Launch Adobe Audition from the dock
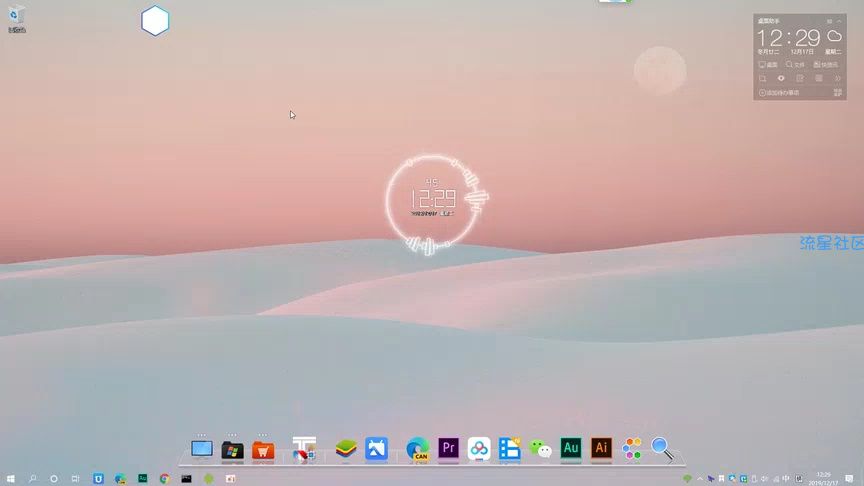The height and width of the screenshot is (486, 864). pyautogui.click(x=571, y=448)
